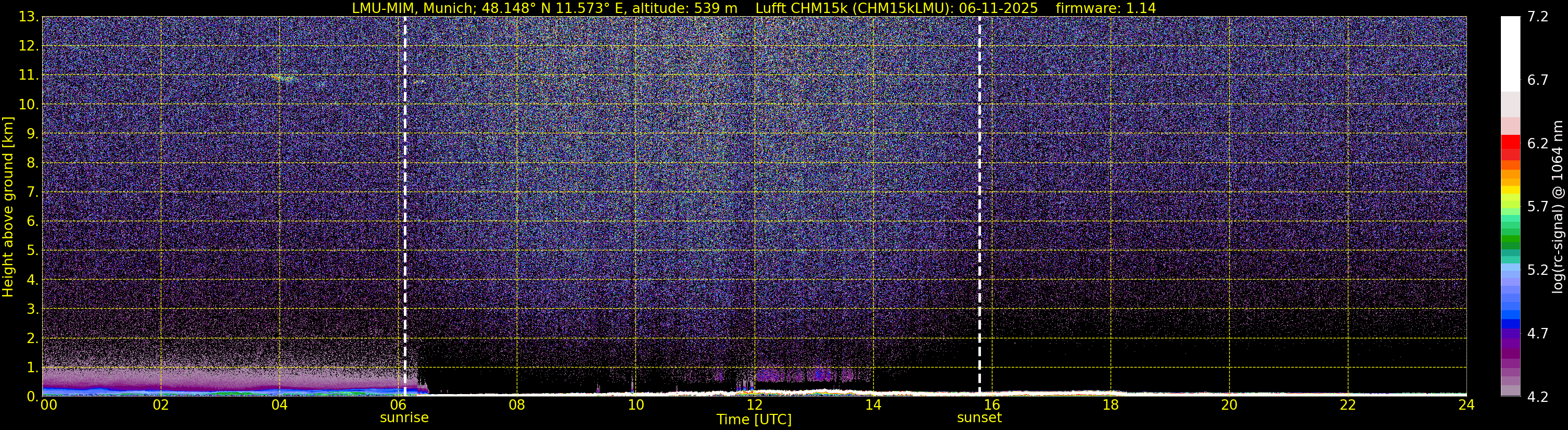Image resolution: width=1568 pixels, height=430 pixels.
Task: Click the "4.2" colorbar tick value
Action: pyautogui.click(x=1538, y=397)
